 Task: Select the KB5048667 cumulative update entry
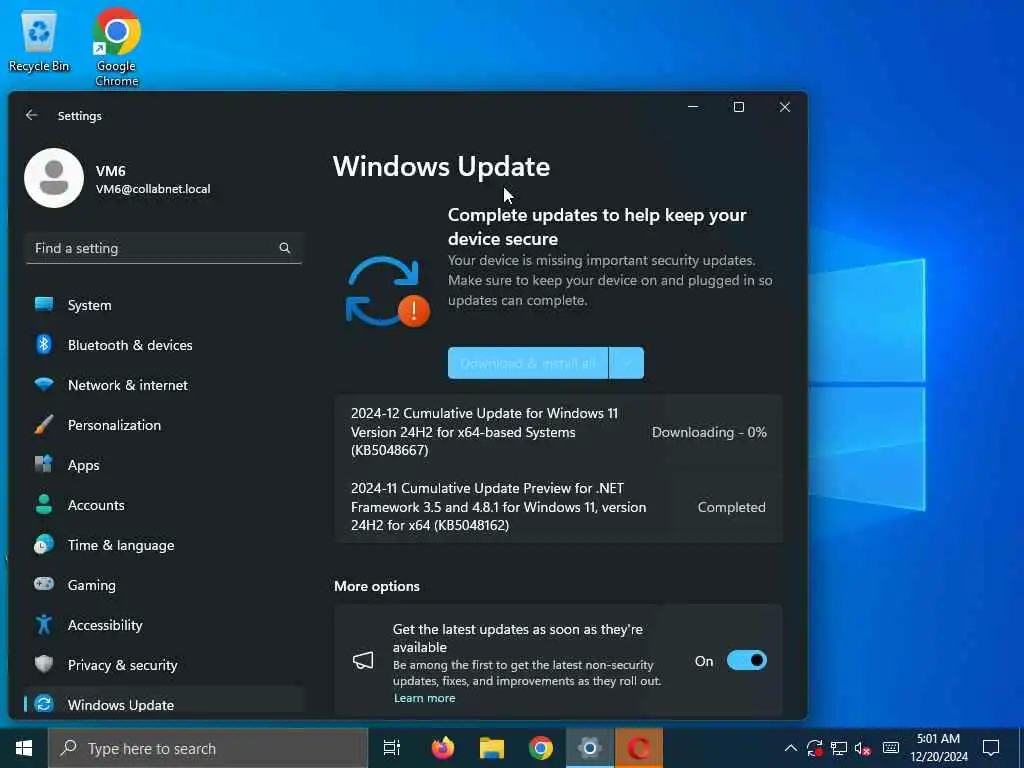[558, 432]
